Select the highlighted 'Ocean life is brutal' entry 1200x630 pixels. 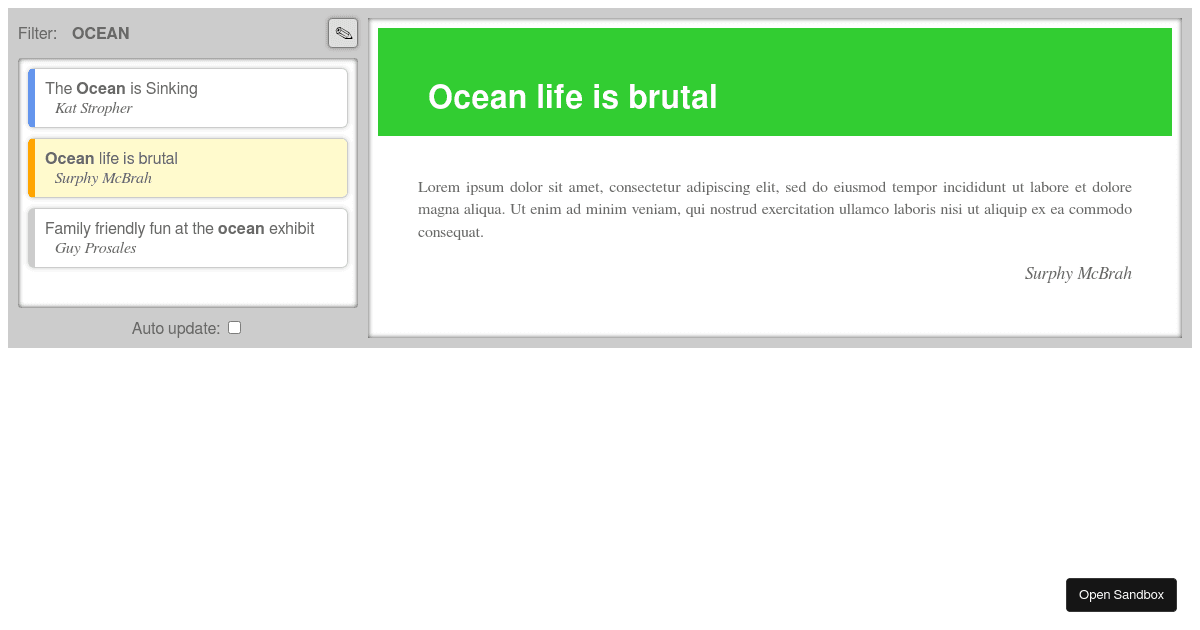(187, 167)
